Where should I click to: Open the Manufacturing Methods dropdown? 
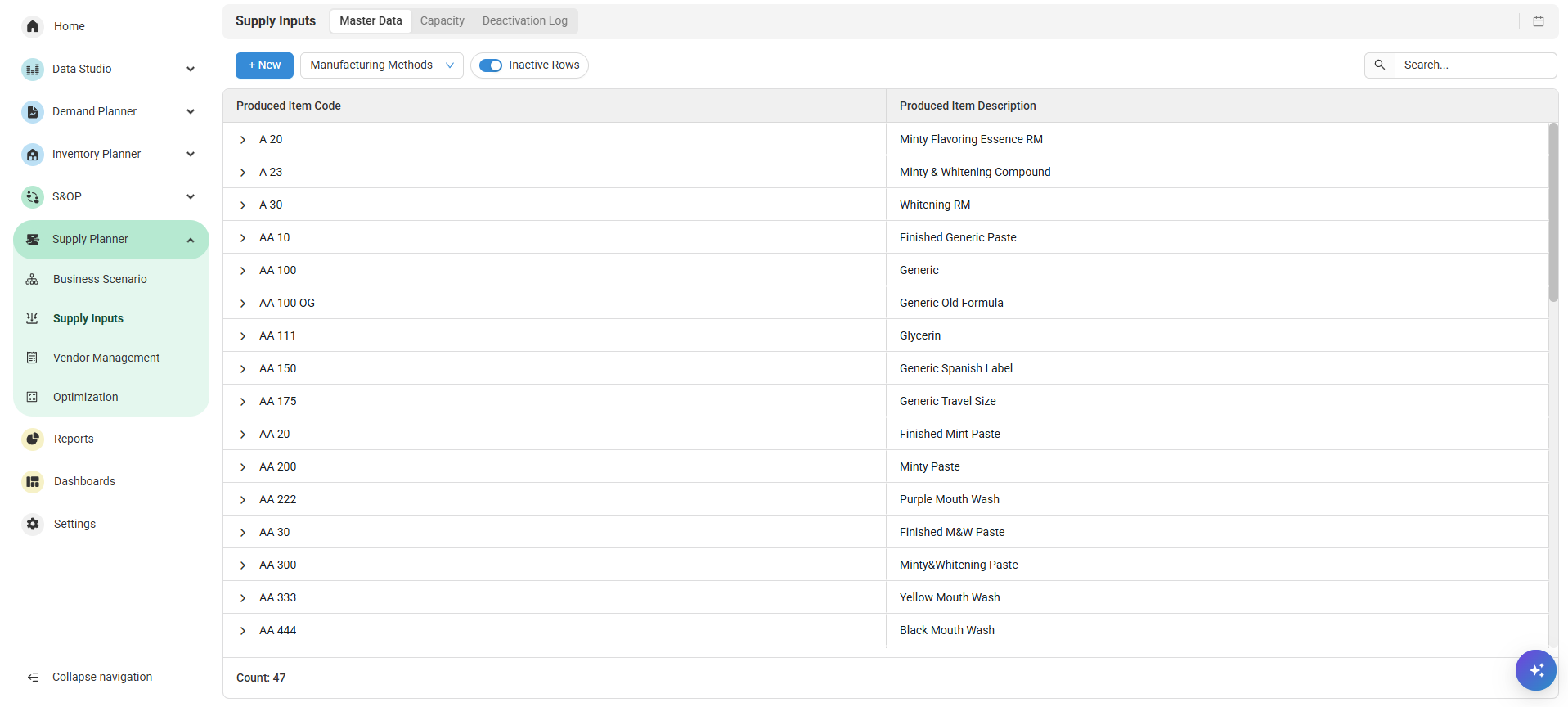[x=381, y=65]
